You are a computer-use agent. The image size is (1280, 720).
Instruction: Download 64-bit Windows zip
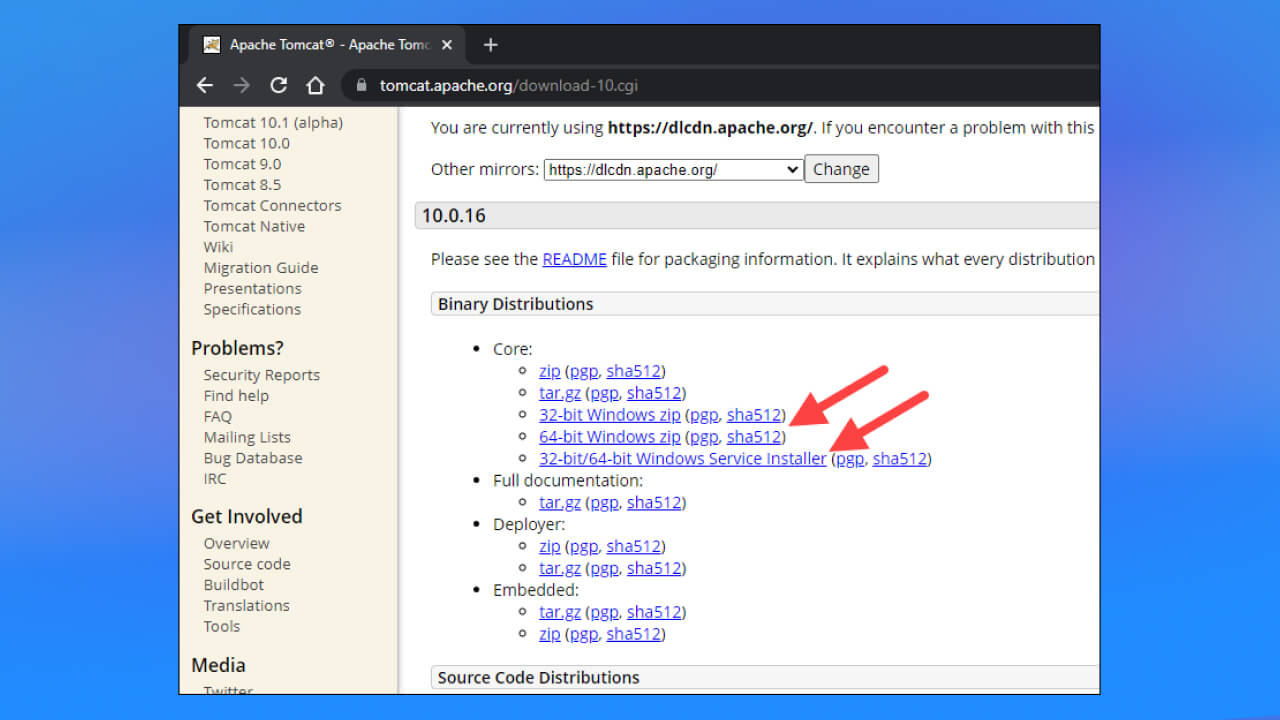(610, 437)
